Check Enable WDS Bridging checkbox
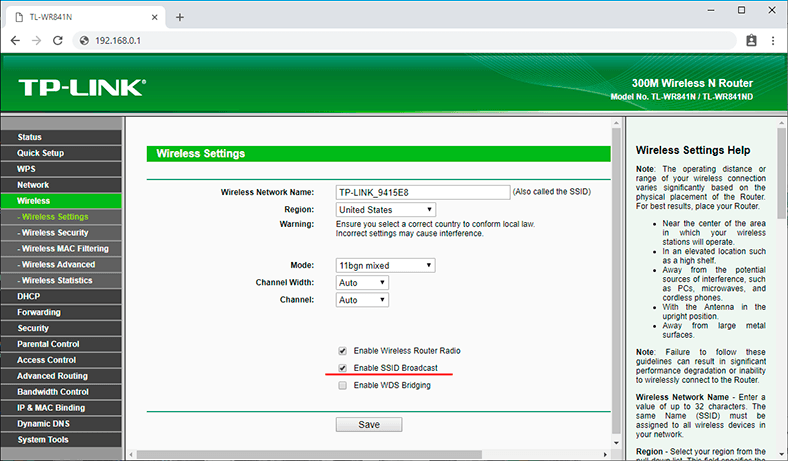Image resolution: width=788 pixels, height=461 pixels. coord(342,386)
